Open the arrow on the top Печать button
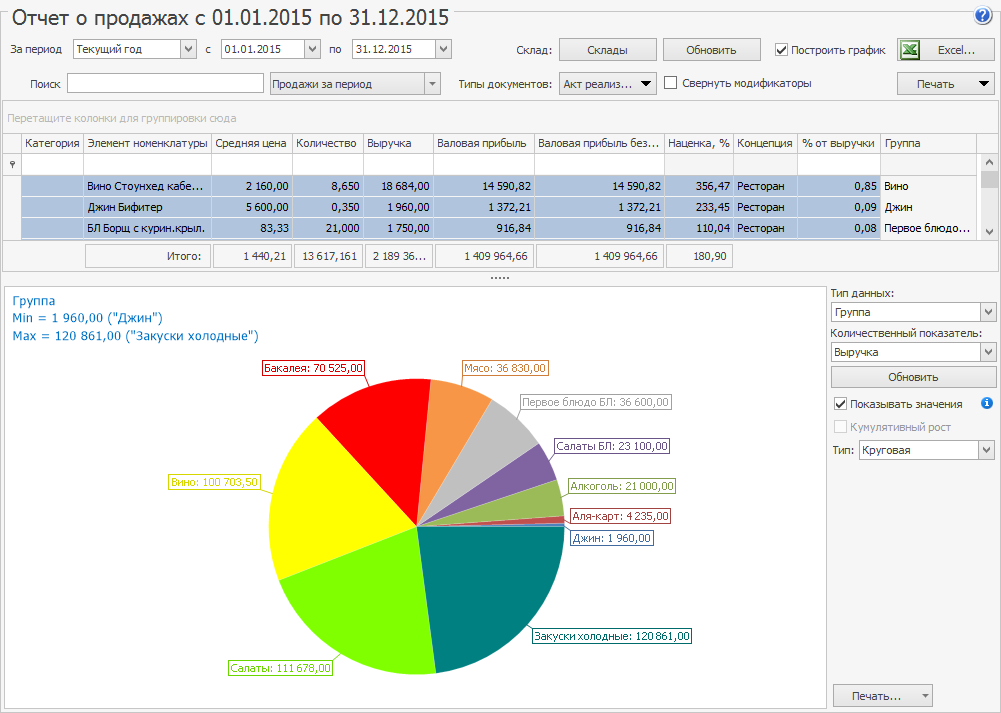Screen dimensions: 1001x713 click(x=984, y=84)
